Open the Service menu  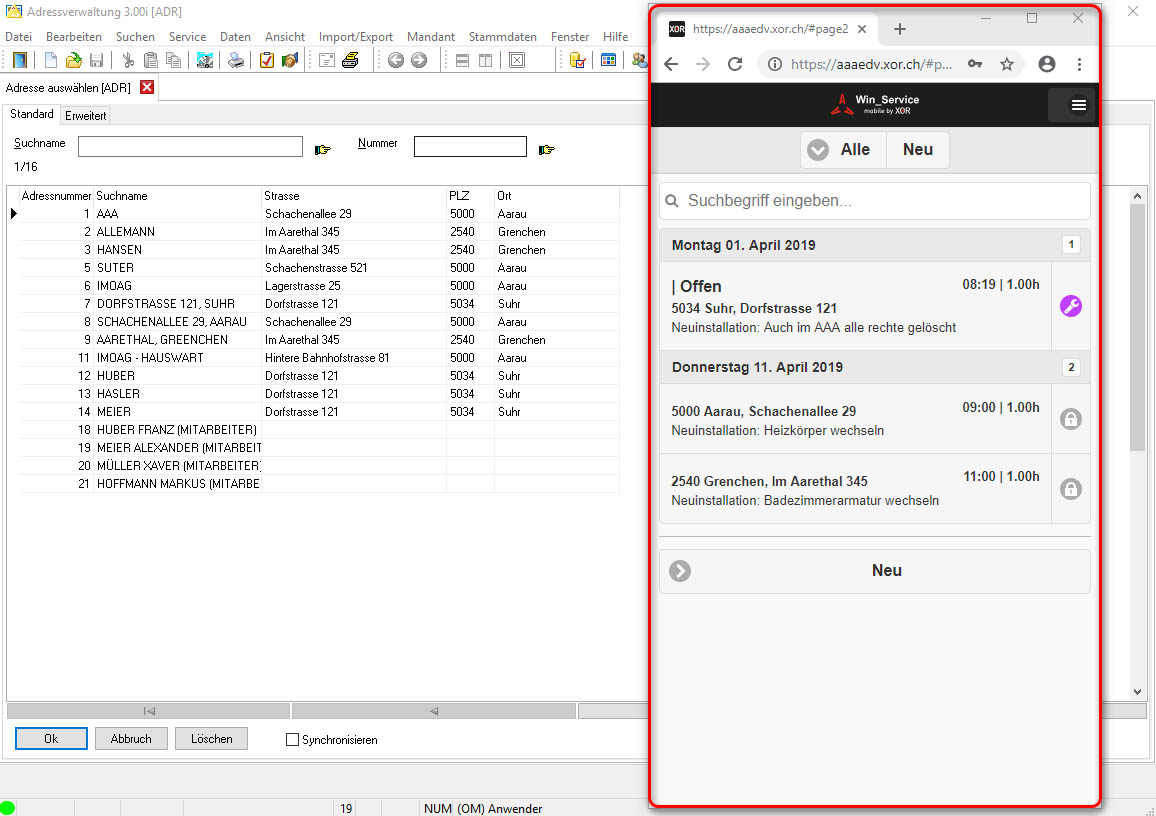tap(187, 36)
